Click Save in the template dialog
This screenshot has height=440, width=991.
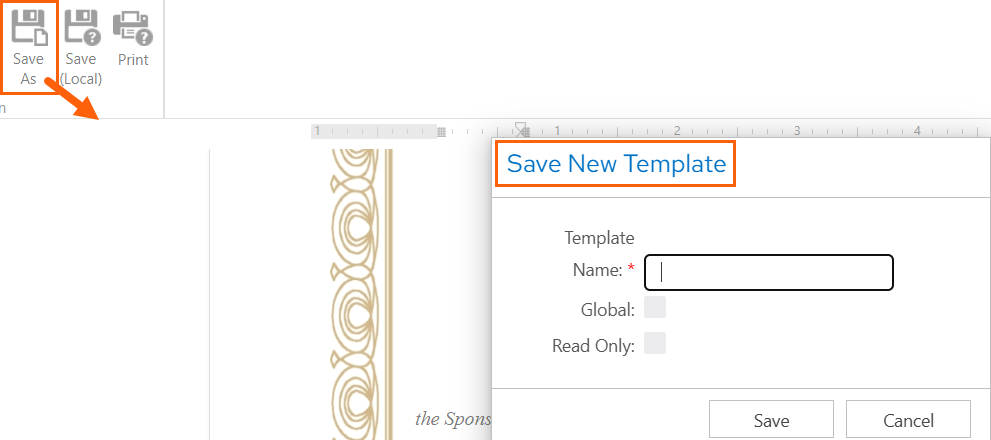771,420
